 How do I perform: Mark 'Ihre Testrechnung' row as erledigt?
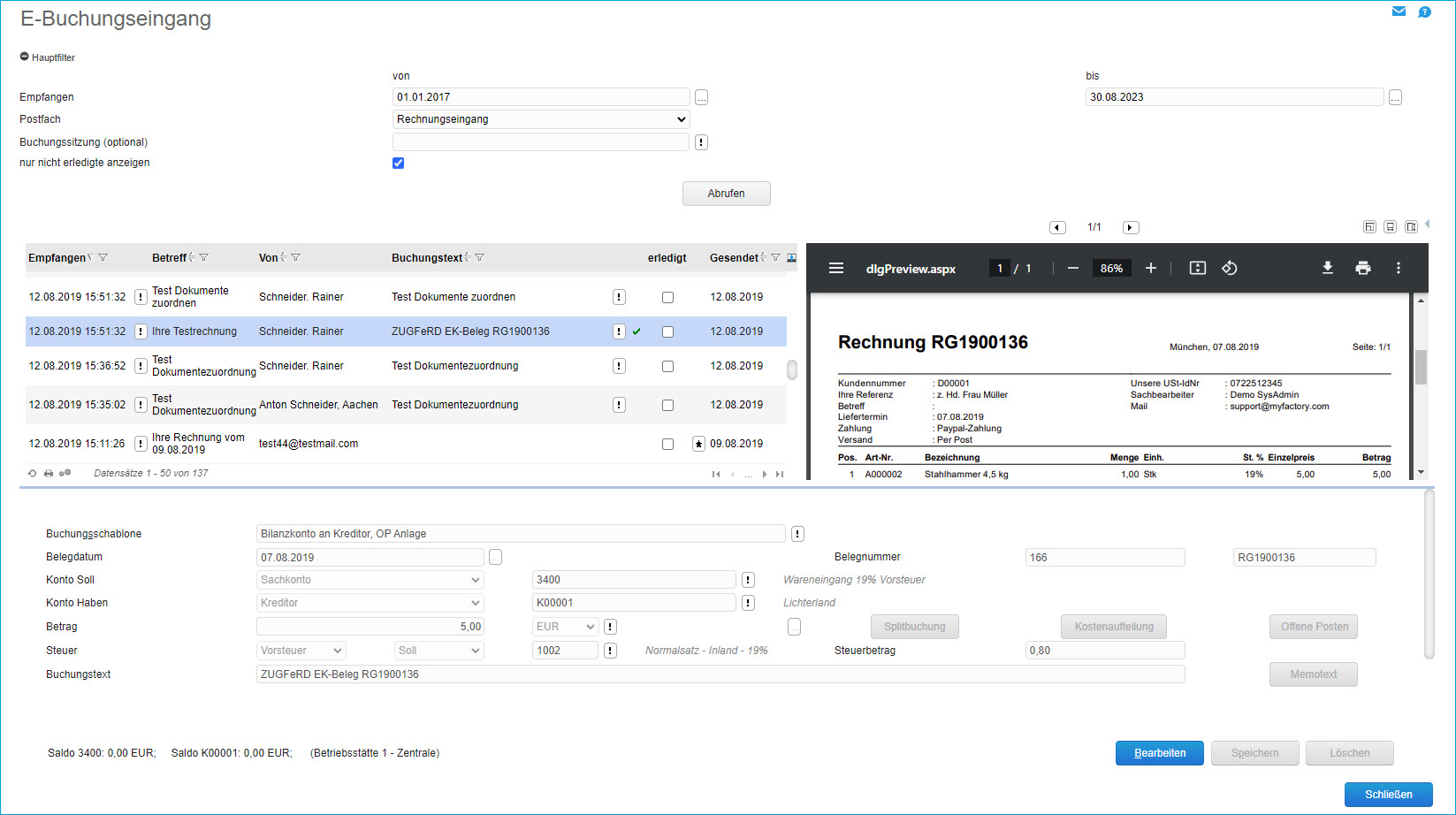click(x=667, y=331)
